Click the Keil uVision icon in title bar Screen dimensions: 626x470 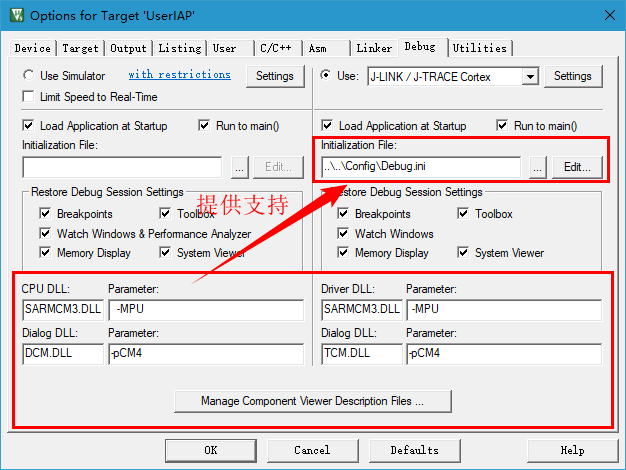[x=17, y=15]
